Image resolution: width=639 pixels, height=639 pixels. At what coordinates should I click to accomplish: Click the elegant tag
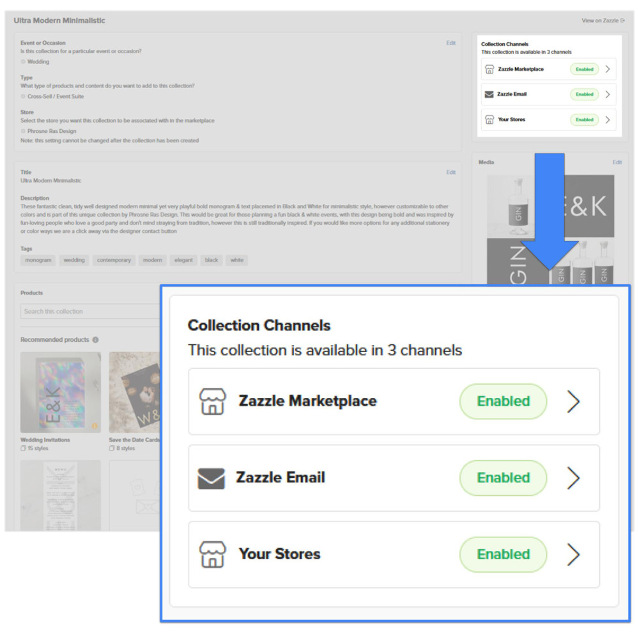pos(183,260)
